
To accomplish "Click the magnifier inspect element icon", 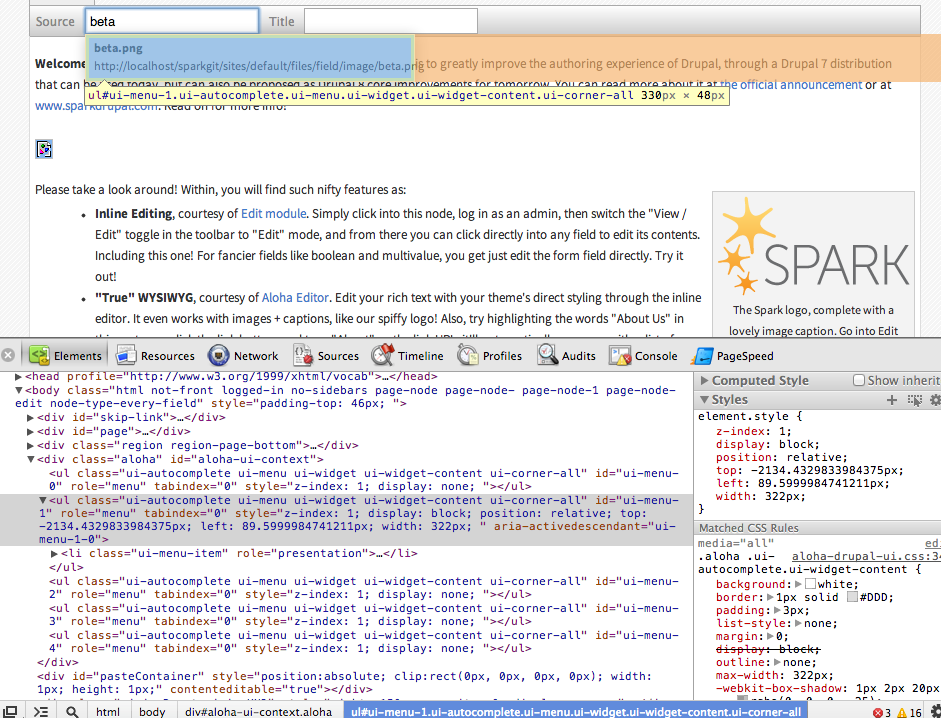I will (x=72, y=712).
